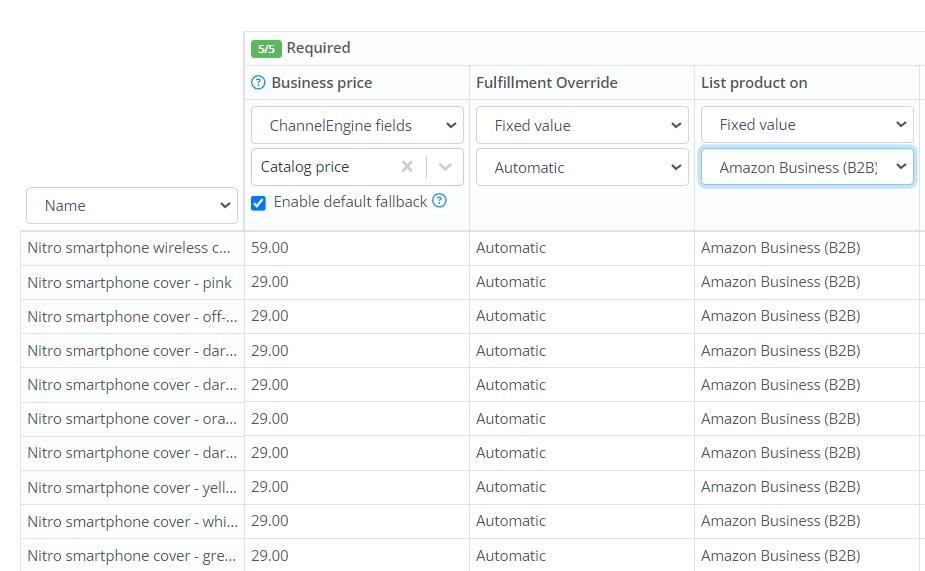Expand the Automatic dropdown
Screen dimensions: 925x571
point(582,167)
